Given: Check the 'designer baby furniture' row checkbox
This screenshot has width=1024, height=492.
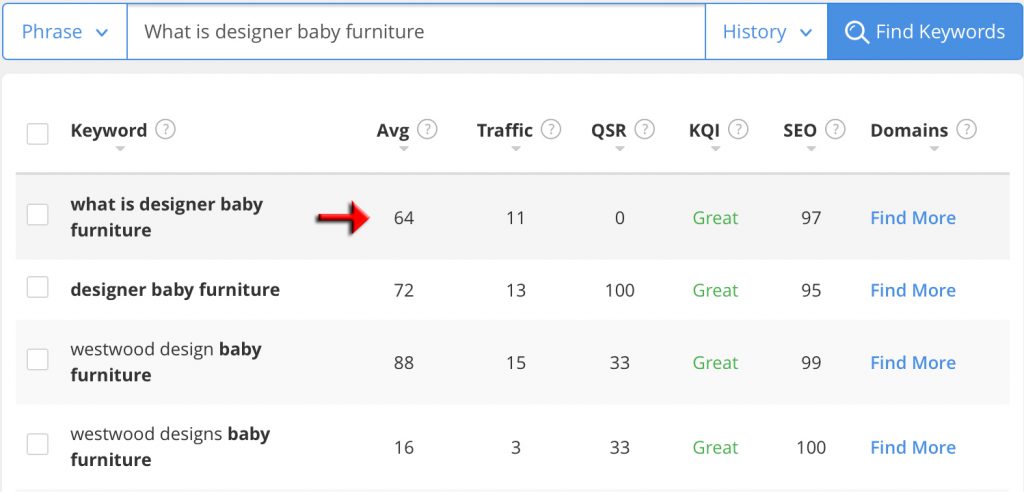Looking at the screenshot, I should point(37,287).
